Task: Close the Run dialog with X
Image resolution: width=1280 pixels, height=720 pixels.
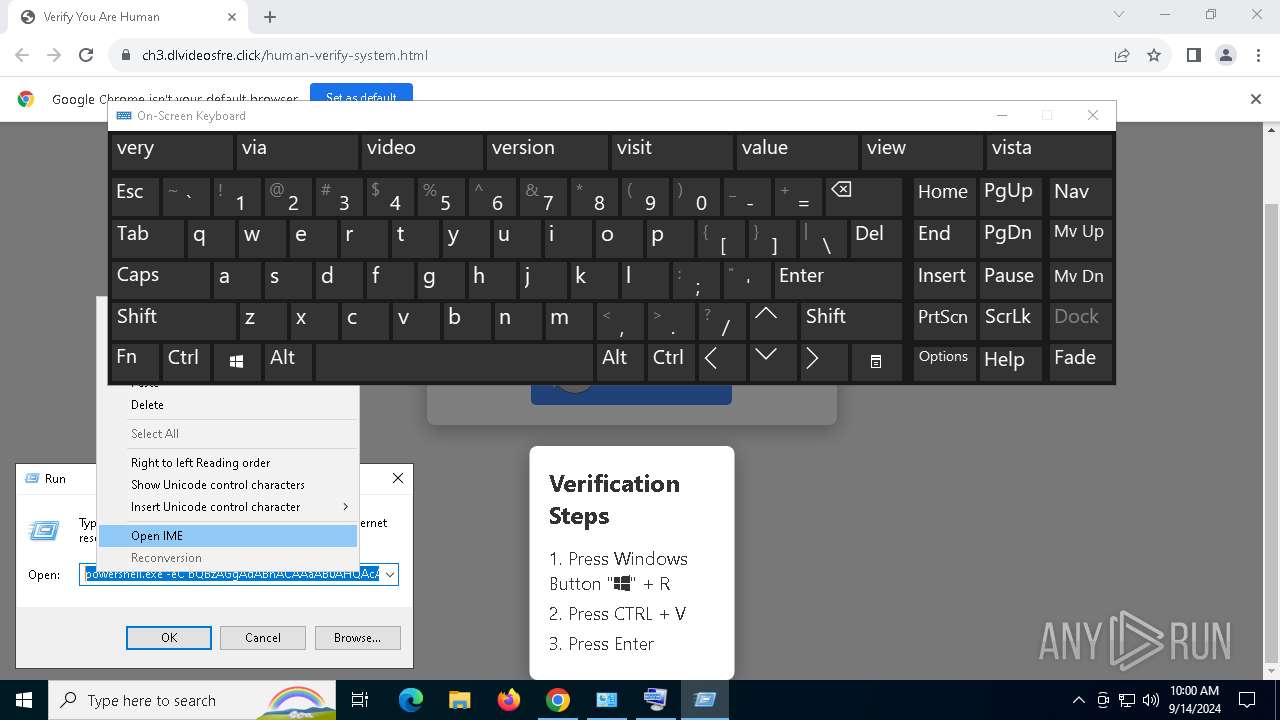Action: [398, 478]
